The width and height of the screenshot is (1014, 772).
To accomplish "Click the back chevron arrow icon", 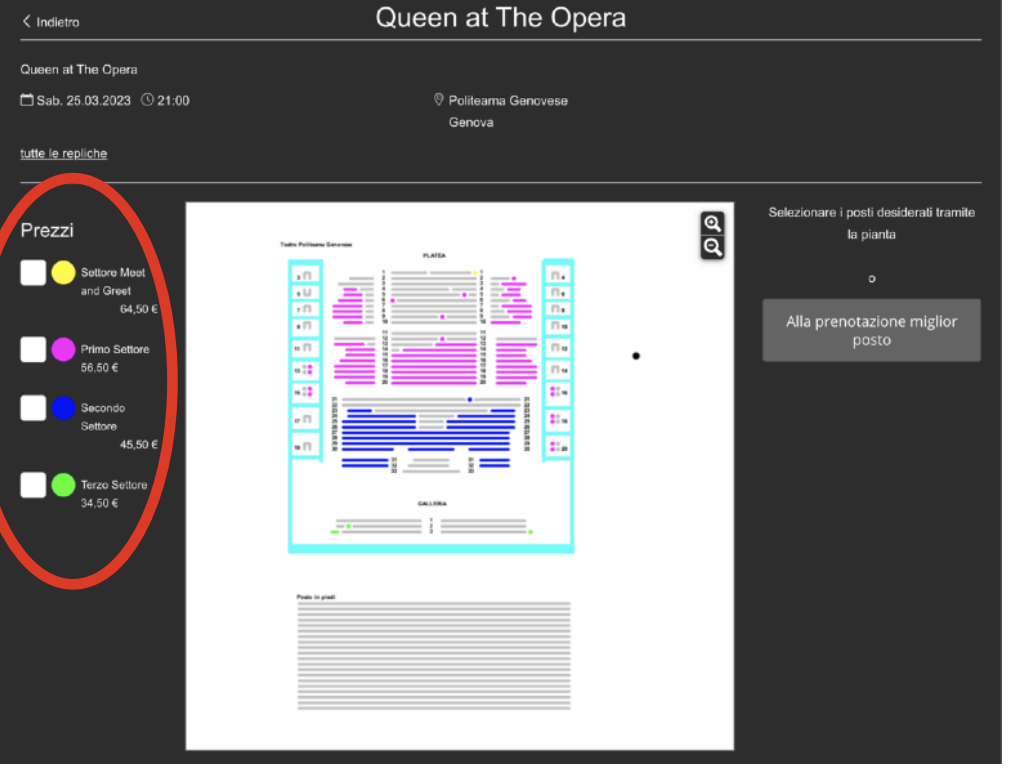I will tap(27, 21).
